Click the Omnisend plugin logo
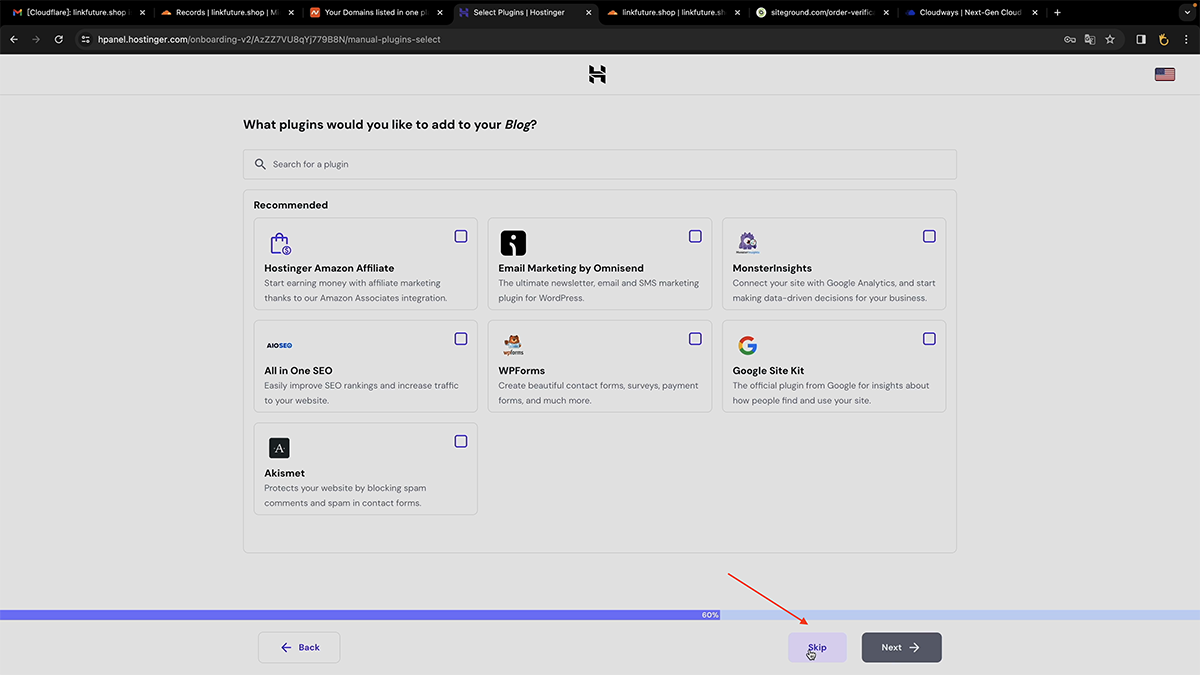Screen dimensions: 1200x675 coord(513,243)
